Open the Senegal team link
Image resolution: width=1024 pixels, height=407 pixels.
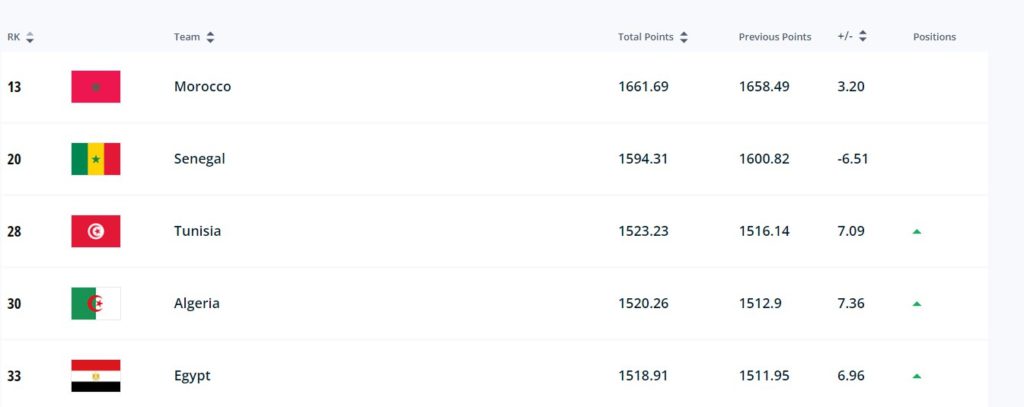pos(199,159)
